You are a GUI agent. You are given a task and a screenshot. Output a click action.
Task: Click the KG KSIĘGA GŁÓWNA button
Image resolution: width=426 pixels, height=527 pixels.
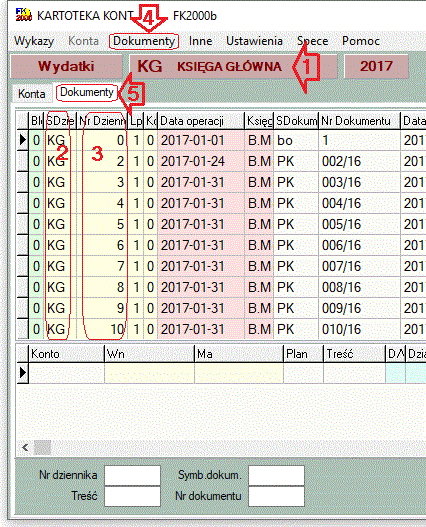[233, 66]
